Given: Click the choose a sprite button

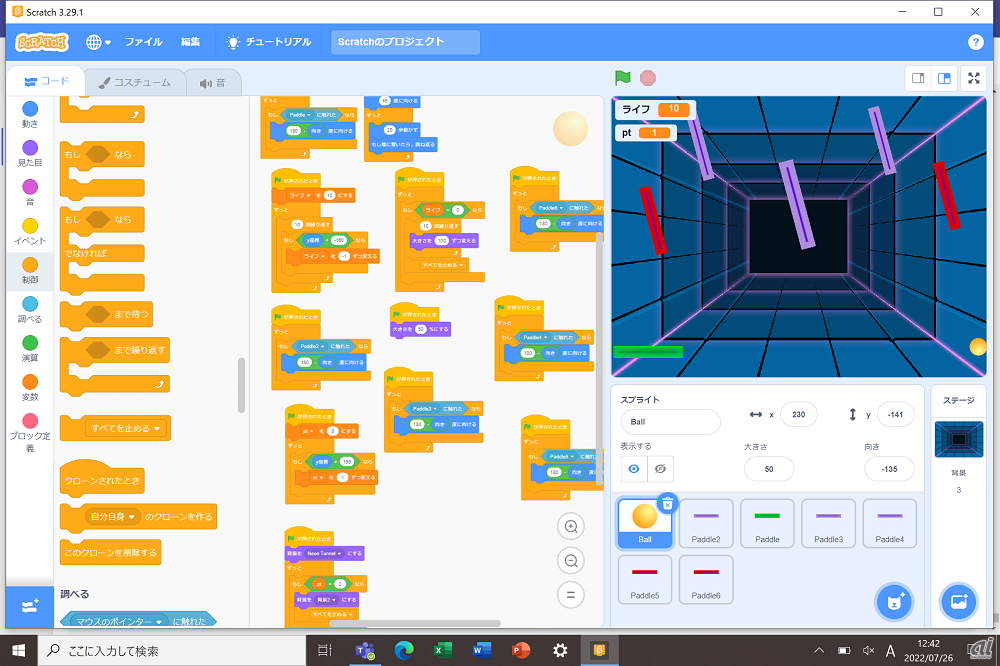Looking at the screenshot, I should (x=893, y=602).
